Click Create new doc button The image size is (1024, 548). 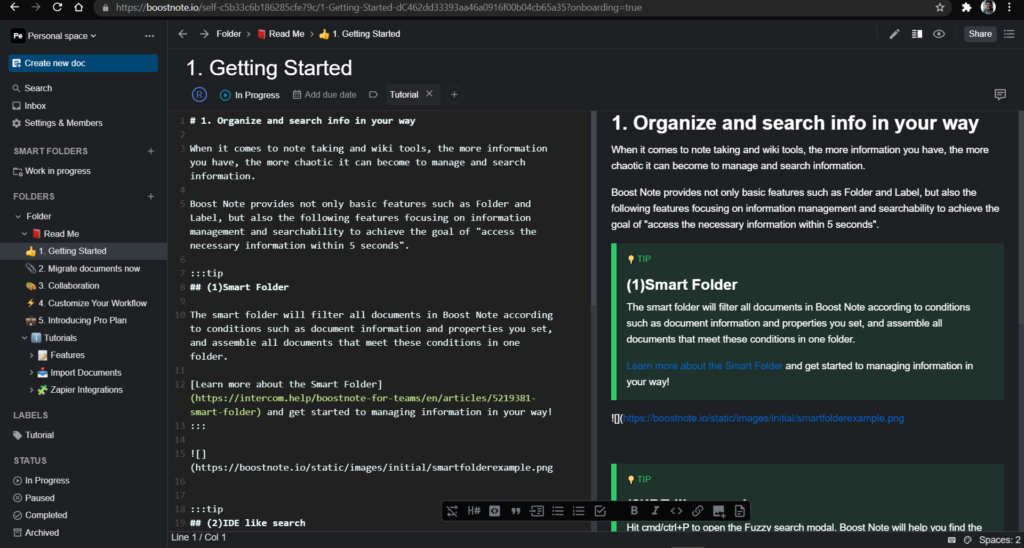click(83, 63)
